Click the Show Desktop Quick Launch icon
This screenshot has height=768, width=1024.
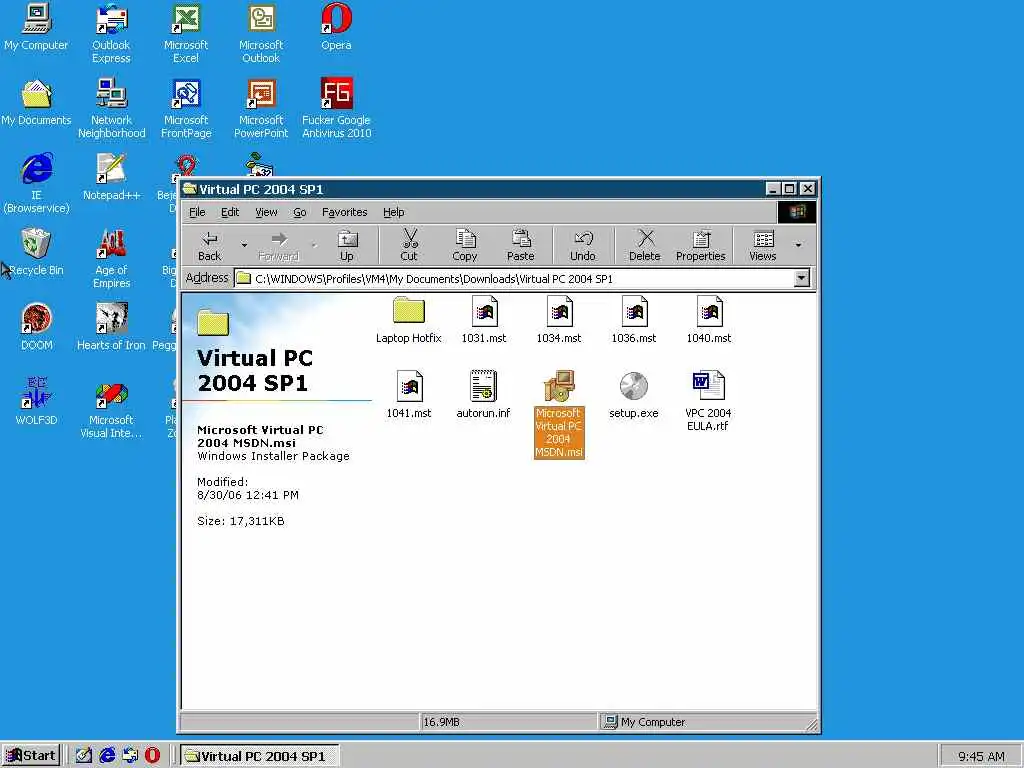coord(84,756)
